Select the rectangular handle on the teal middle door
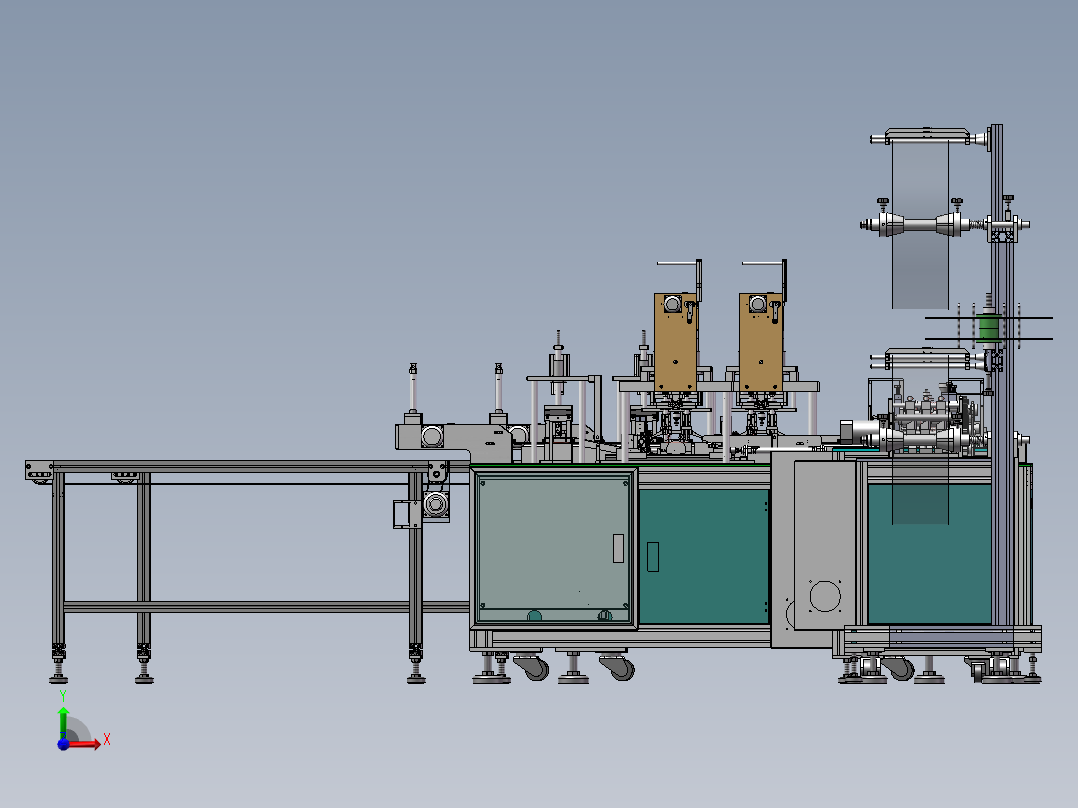The height and width of the screenshot is (808, 1078). [653, 557]
